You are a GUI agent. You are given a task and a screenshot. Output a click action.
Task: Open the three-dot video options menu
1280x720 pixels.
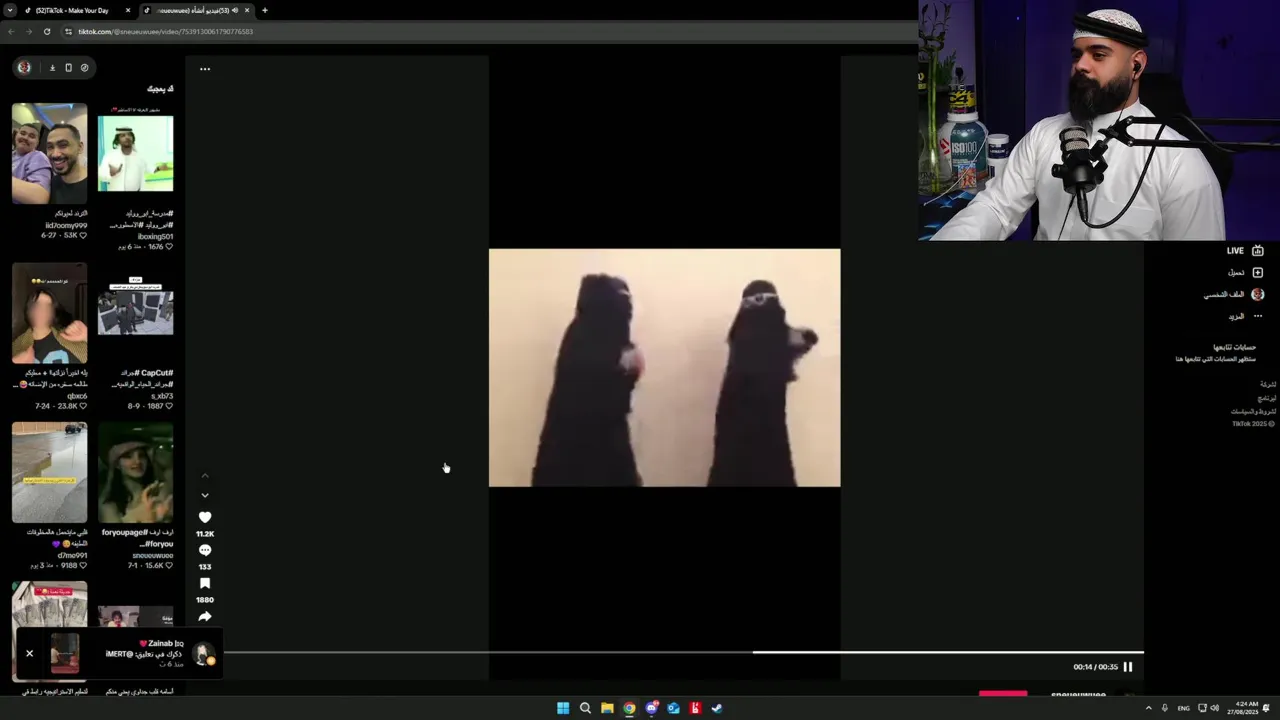point(205,69)
